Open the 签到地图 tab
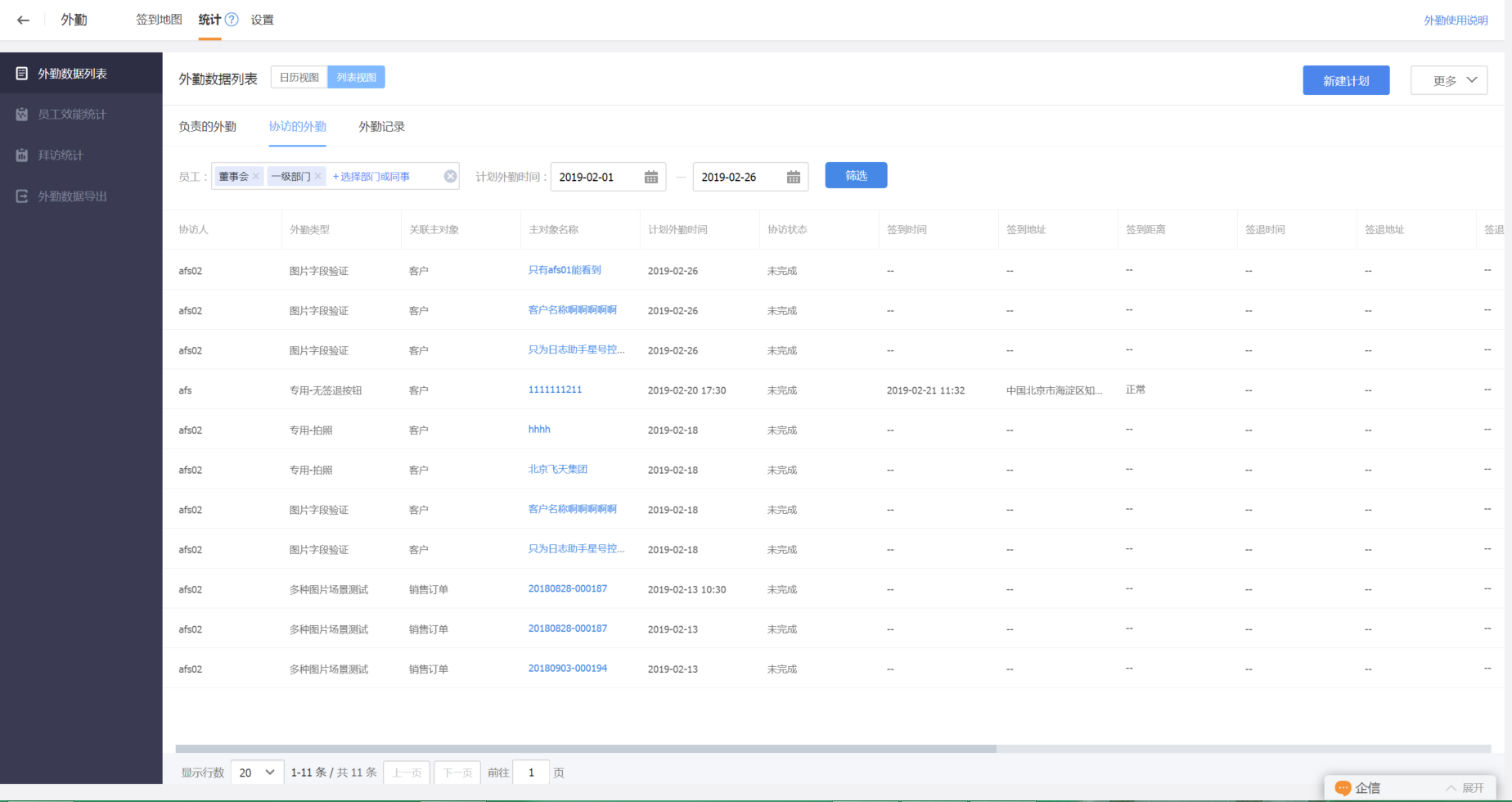The width and height of the screenshot is (1512, 802). click(159, 20)
